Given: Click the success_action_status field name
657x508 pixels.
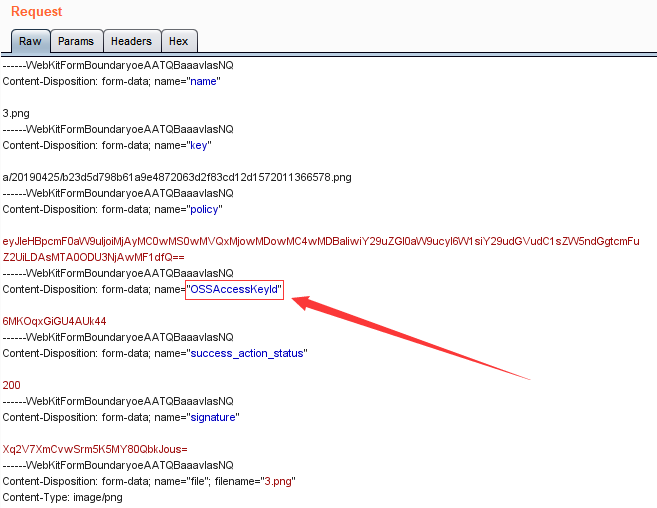Looking at the screenshot, I should [x=247, y=353].
